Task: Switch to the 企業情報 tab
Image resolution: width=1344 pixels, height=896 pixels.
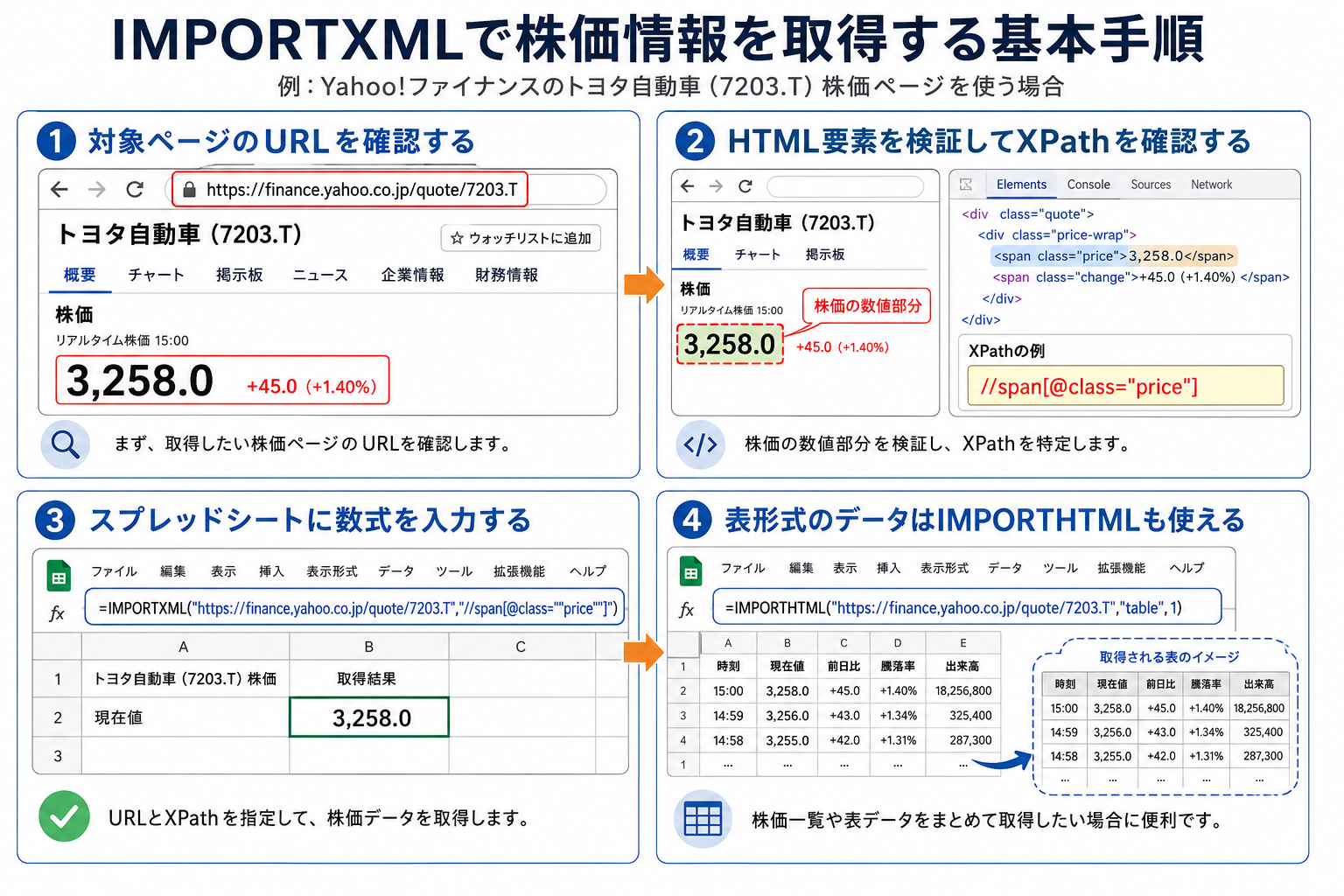Action: click(x=413, y=275)
